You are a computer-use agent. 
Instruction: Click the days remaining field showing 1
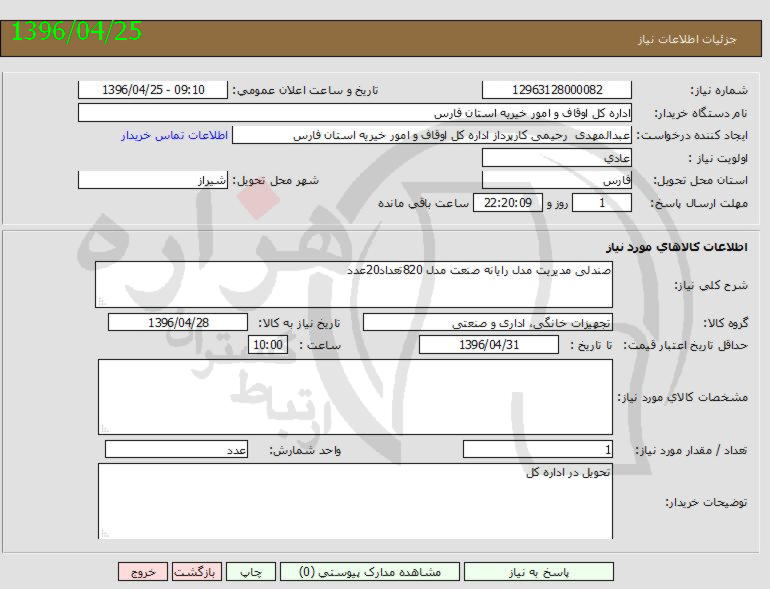[x=602, y=203]
